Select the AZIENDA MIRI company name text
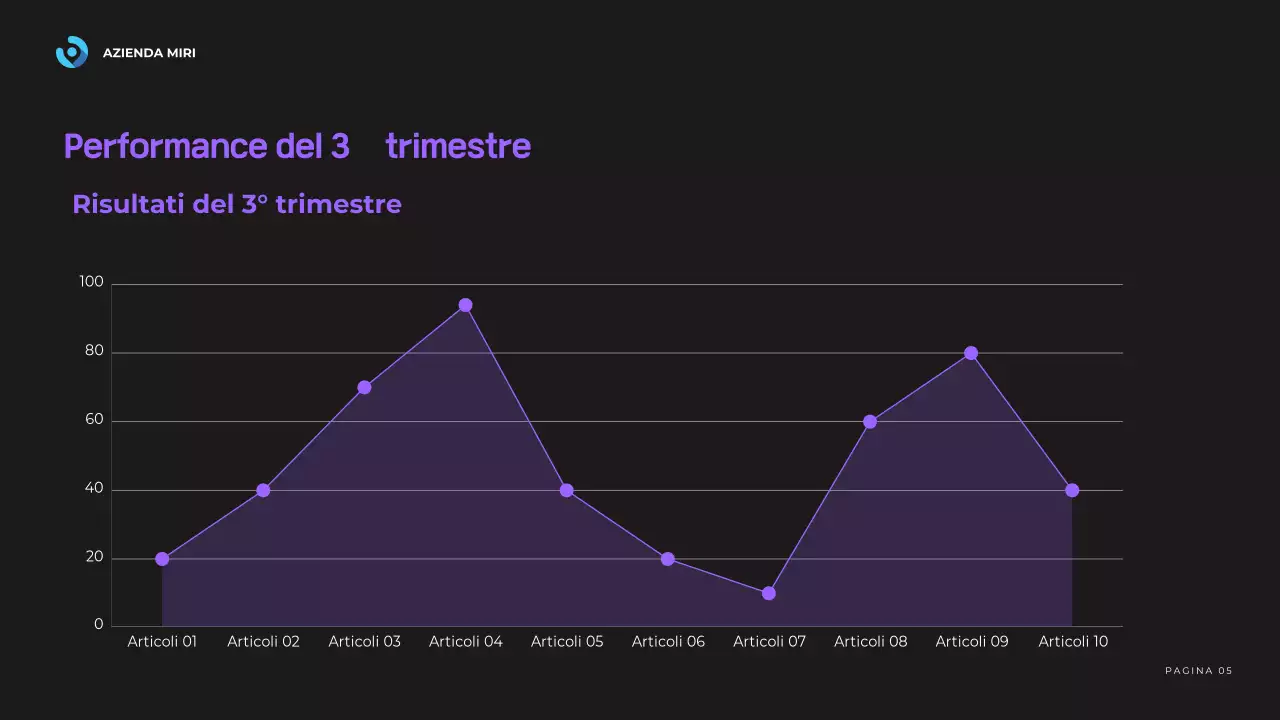This screenshot has width=1280, height=720. pos(149,53)
